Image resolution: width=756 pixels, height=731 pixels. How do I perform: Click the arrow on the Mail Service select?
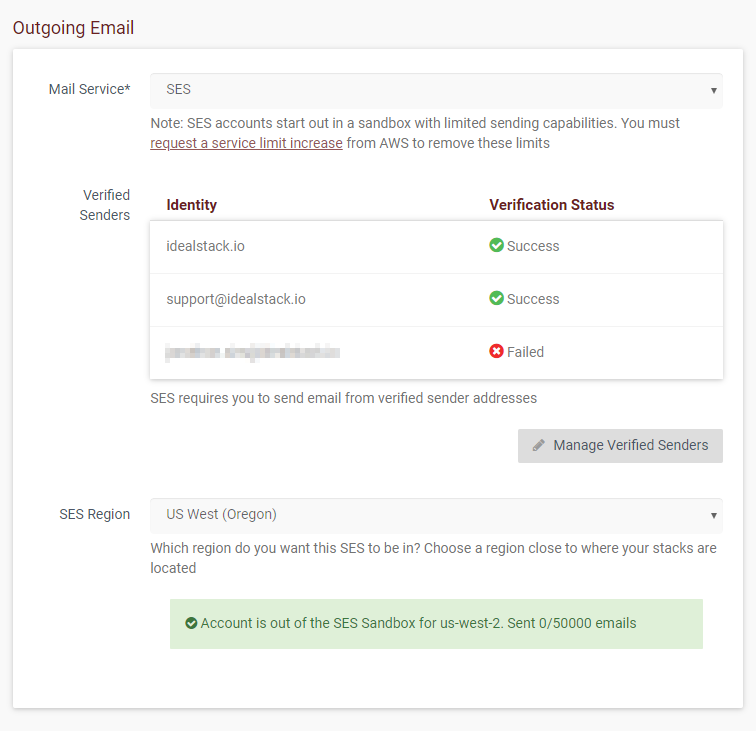(x=713, y=90)
